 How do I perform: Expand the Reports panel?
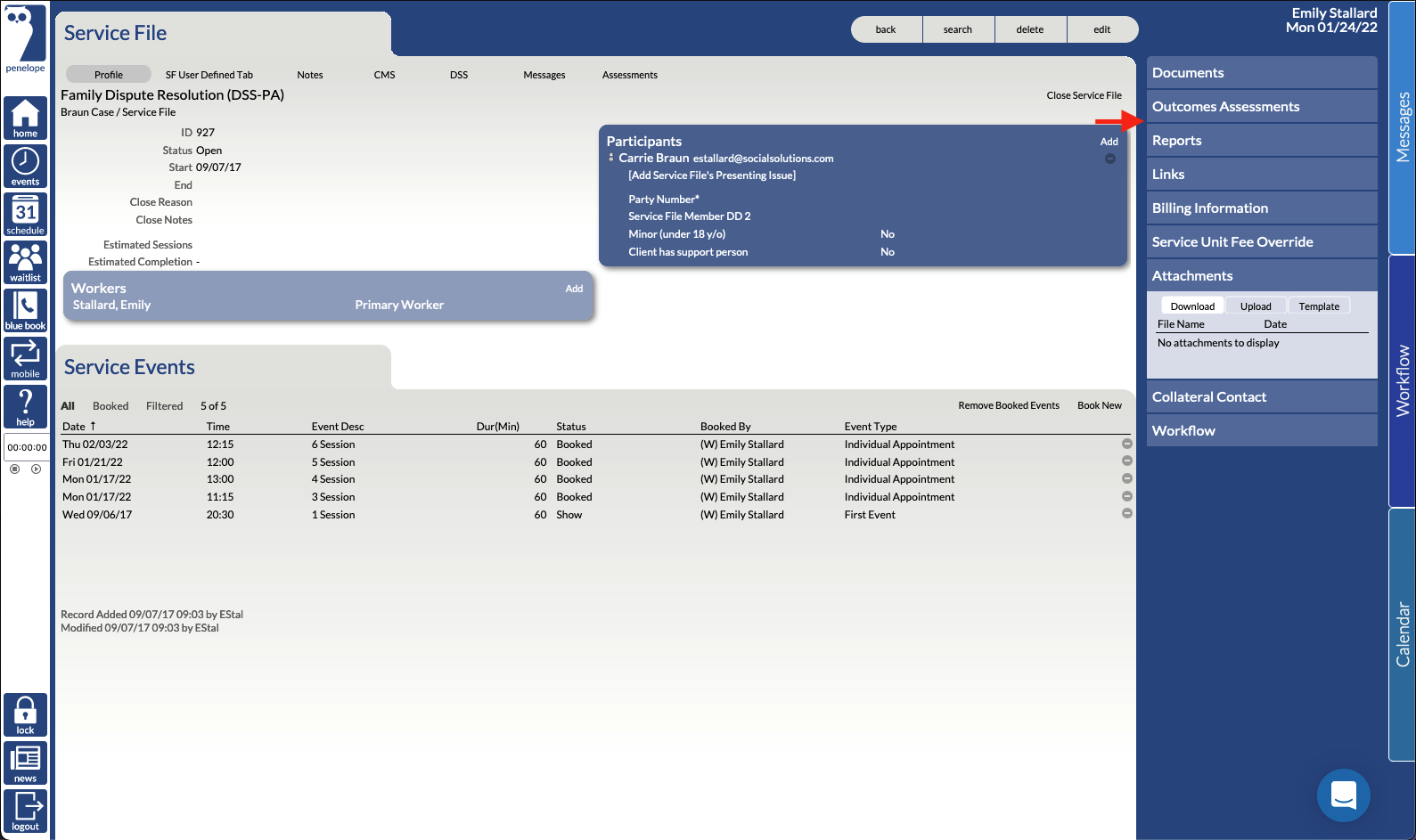click(1262, 141)
